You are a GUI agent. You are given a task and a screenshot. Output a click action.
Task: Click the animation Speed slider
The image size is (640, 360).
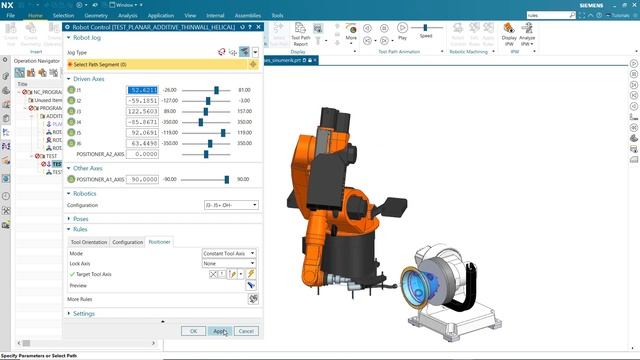tap(426, 27)
